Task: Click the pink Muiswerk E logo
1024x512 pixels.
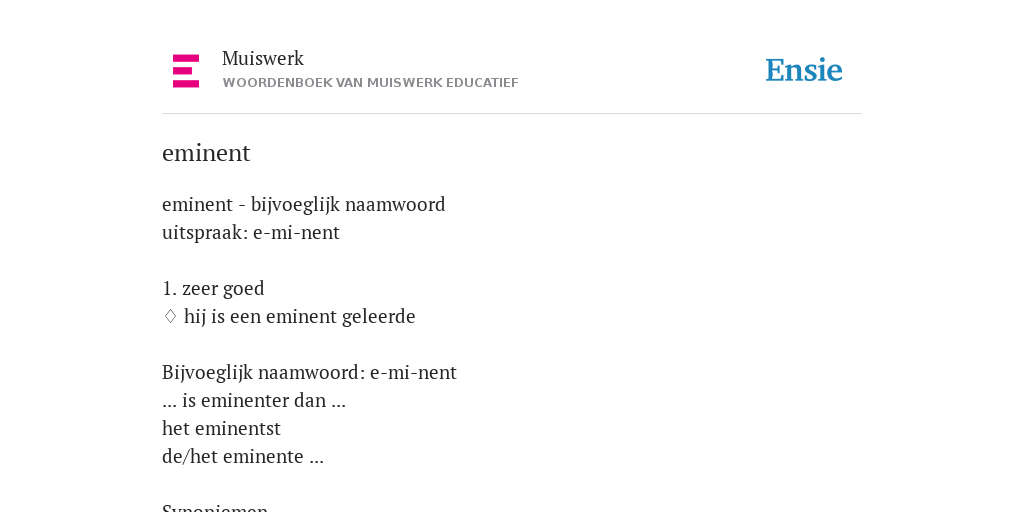Action: tap(186, 71)
